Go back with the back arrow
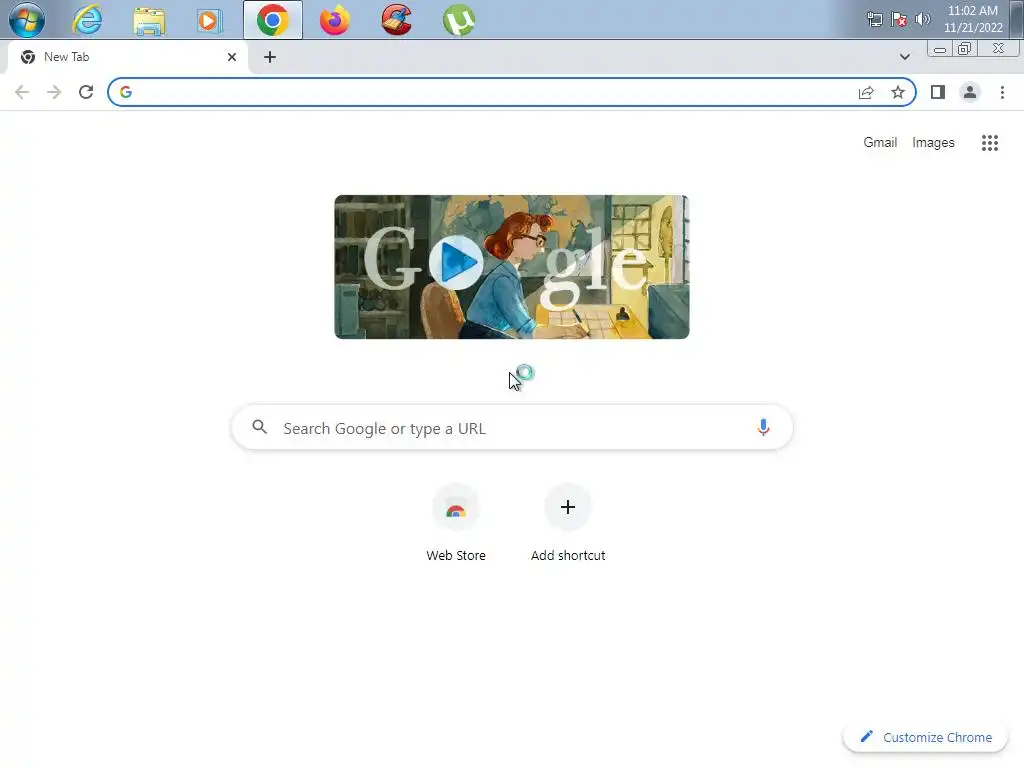 point(22,92)
